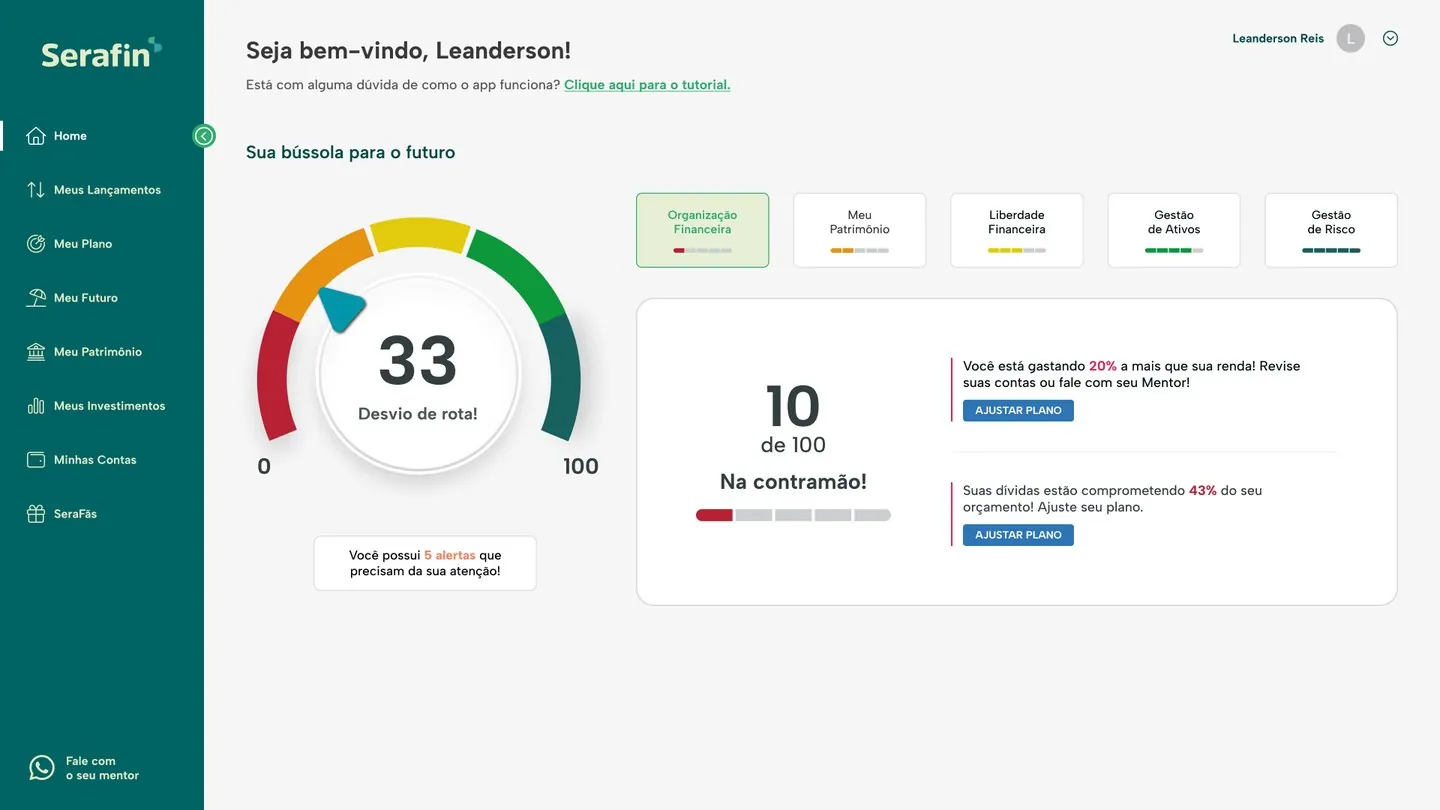Click the 10 de 100 score

(793, 418)
